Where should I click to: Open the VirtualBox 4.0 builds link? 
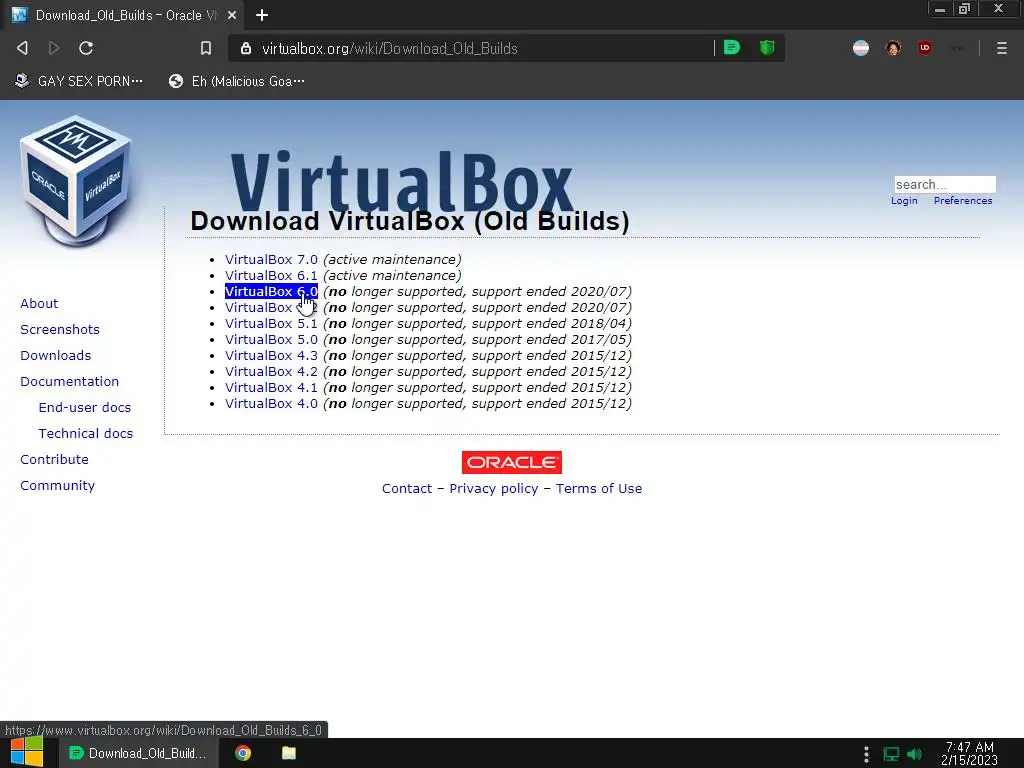[x=271, y=404]
